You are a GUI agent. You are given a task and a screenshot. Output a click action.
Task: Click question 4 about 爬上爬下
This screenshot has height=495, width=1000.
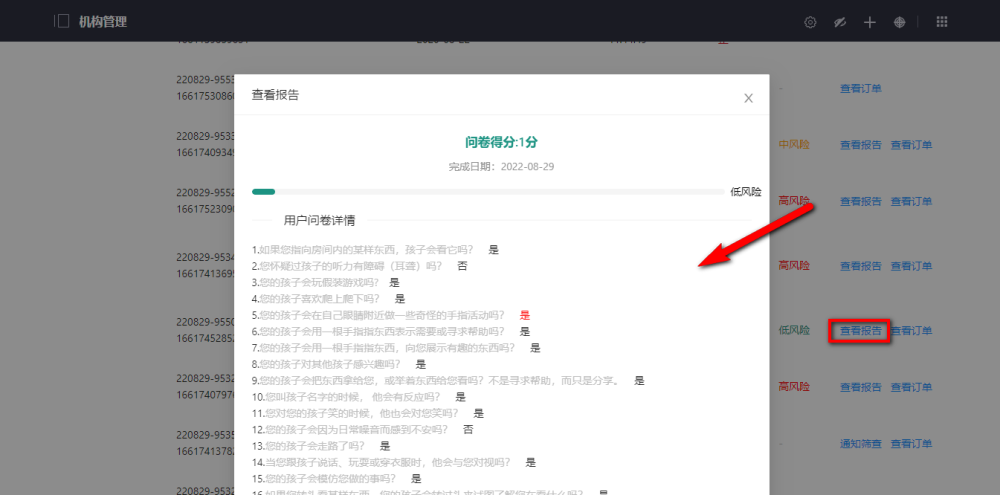click(x=316, y=299)
